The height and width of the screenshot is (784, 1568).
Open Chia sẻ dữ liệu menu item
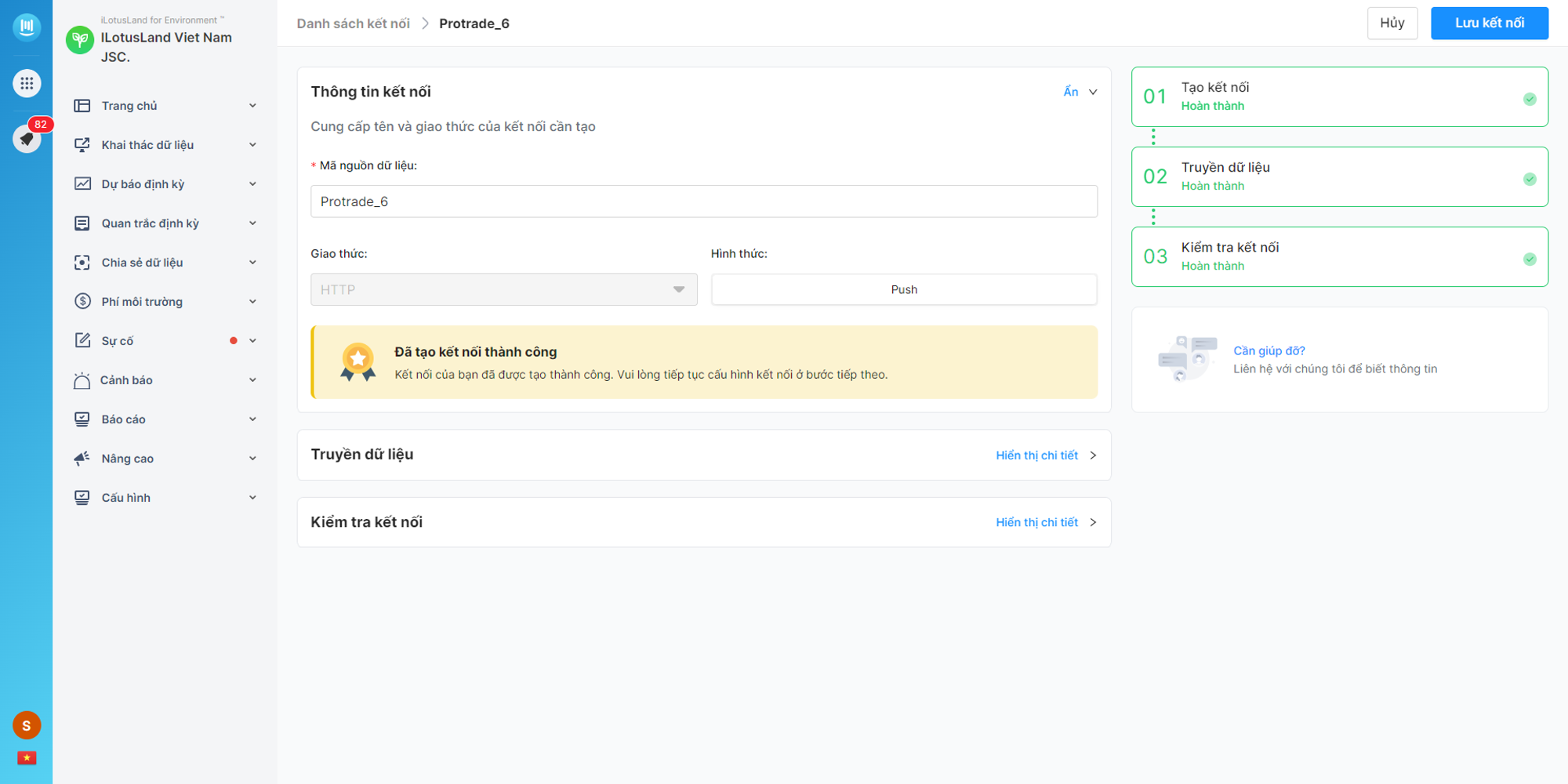pyautogui.click(x=165, y=262)
